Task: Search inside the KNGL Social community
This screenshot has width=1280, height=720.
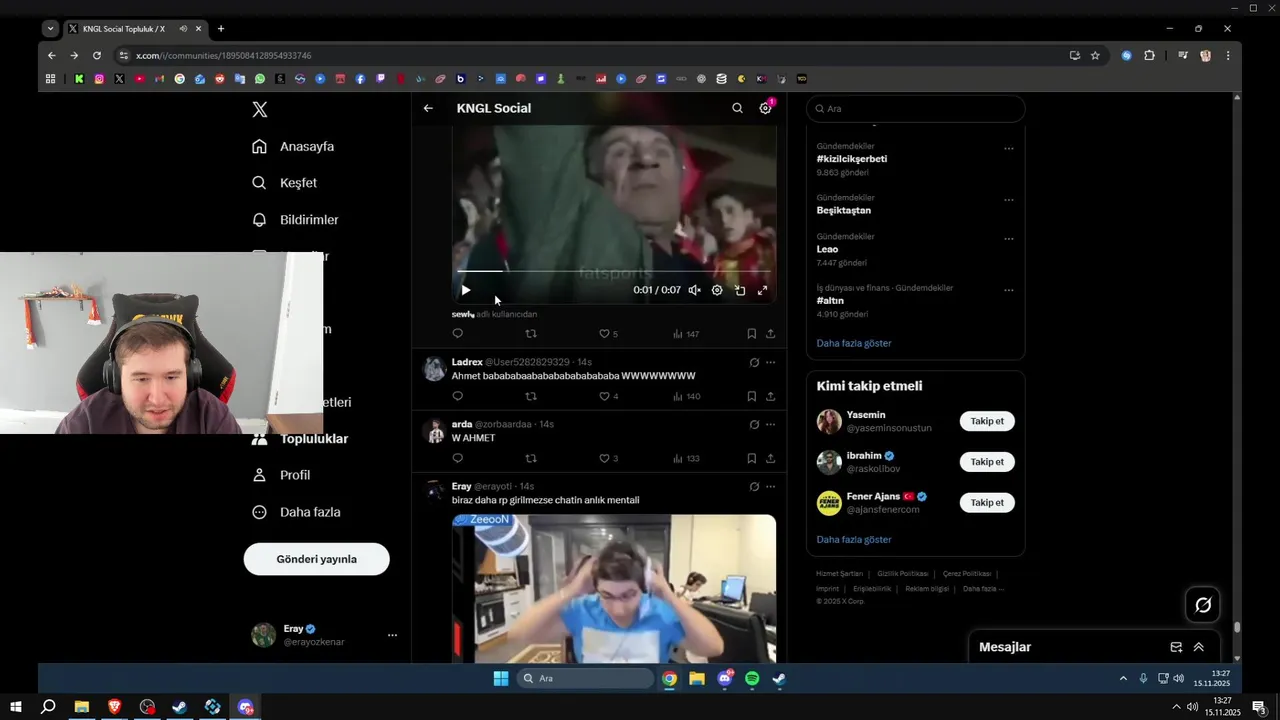Action: tap(737, 108)
